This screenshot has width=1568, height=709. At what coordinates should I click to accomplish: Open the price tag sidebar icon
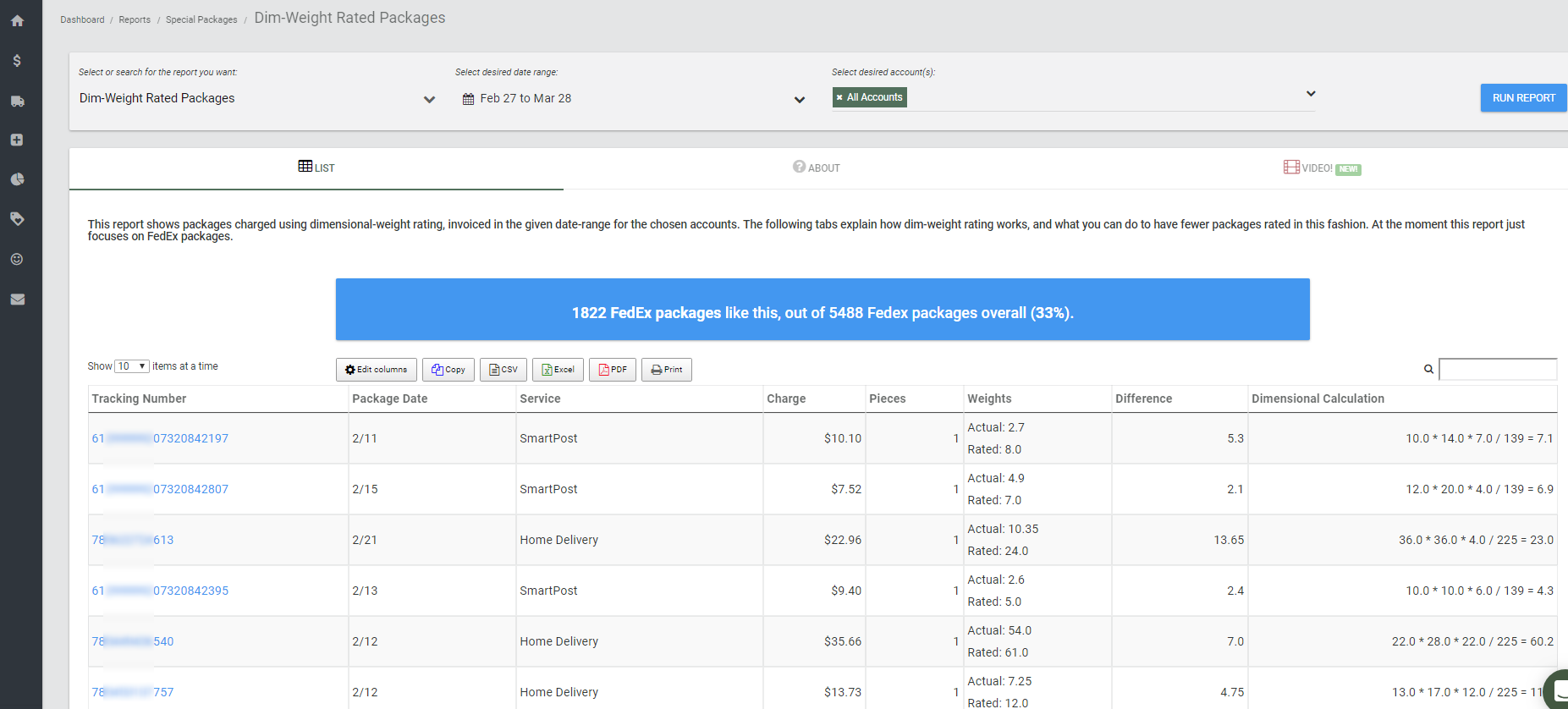pos(17,219)
